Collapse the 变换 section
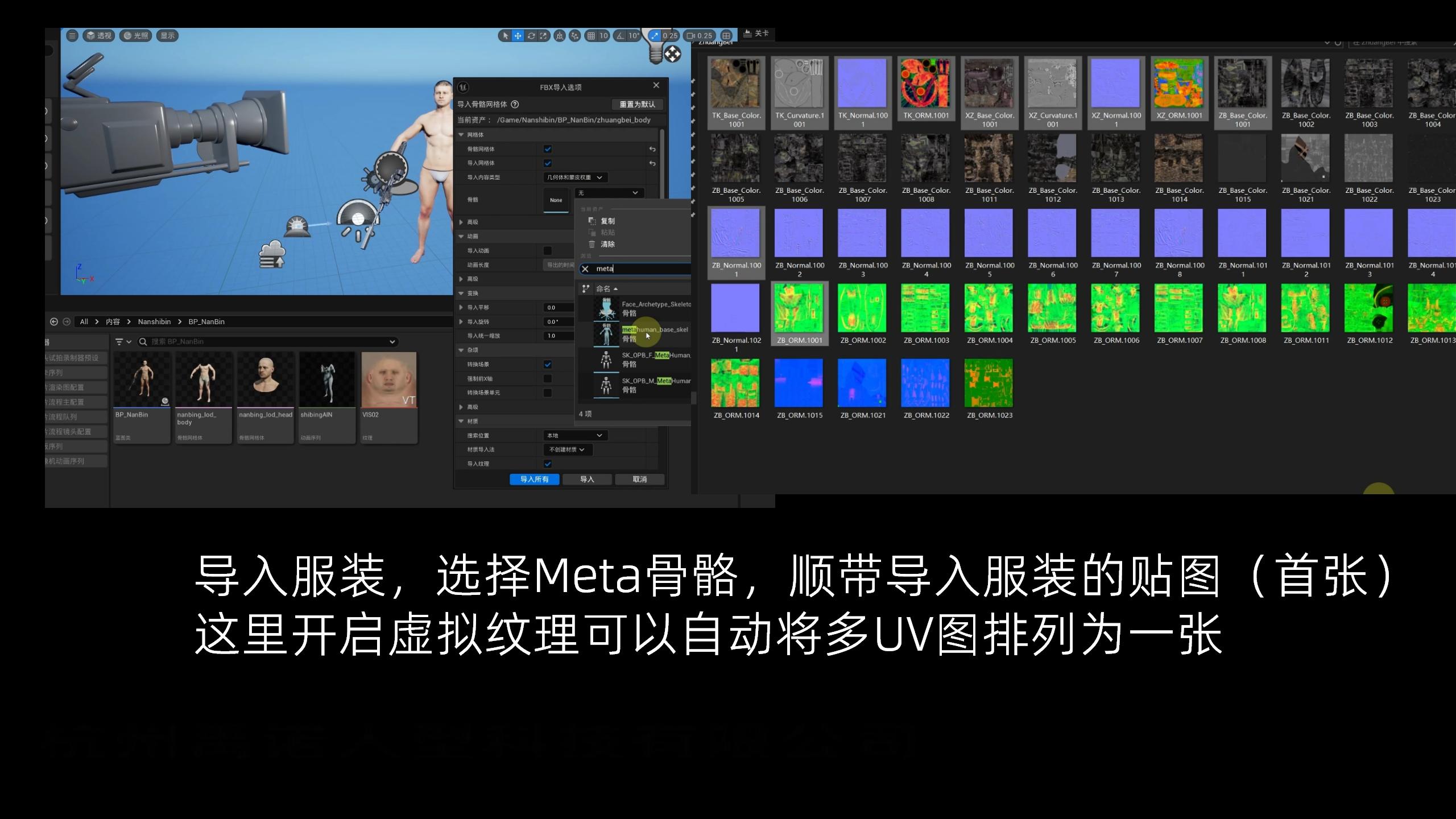This screenshot has height=819, width=1456. click(x=461, y=293)
